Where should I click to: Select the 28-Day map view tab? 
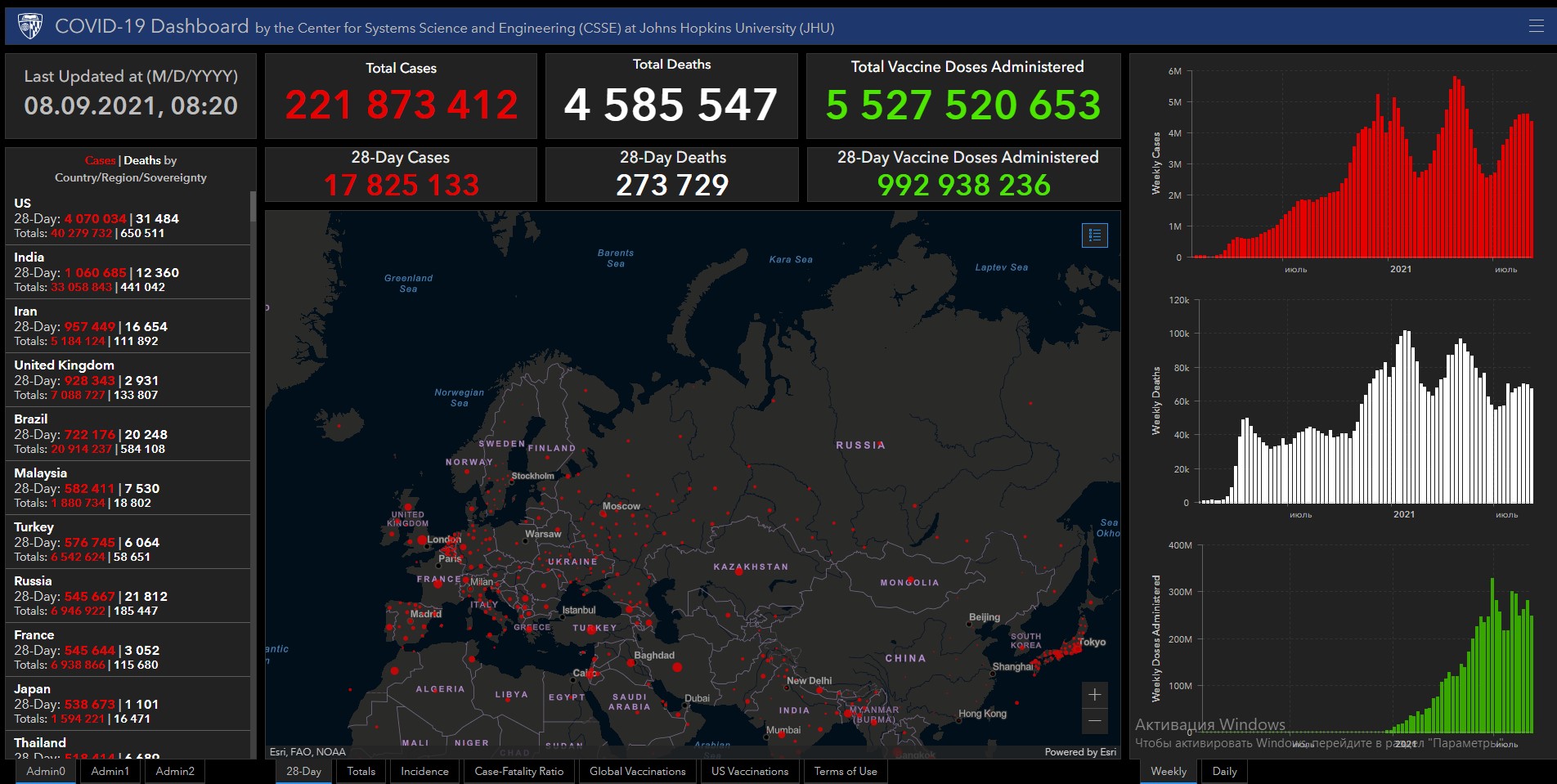[x=303, y=771]
